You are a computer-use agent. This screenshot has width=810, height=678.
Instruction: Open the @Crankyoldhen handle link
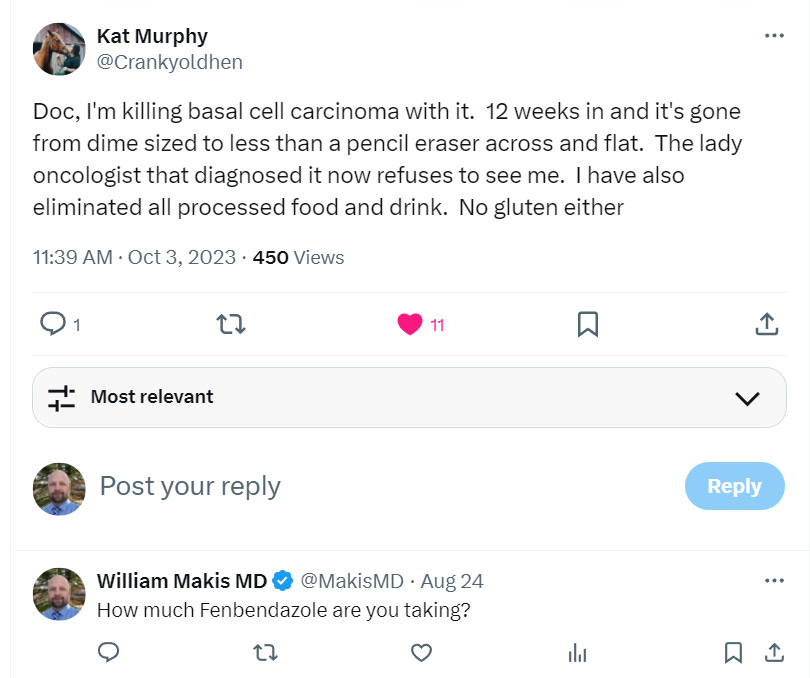169,62
